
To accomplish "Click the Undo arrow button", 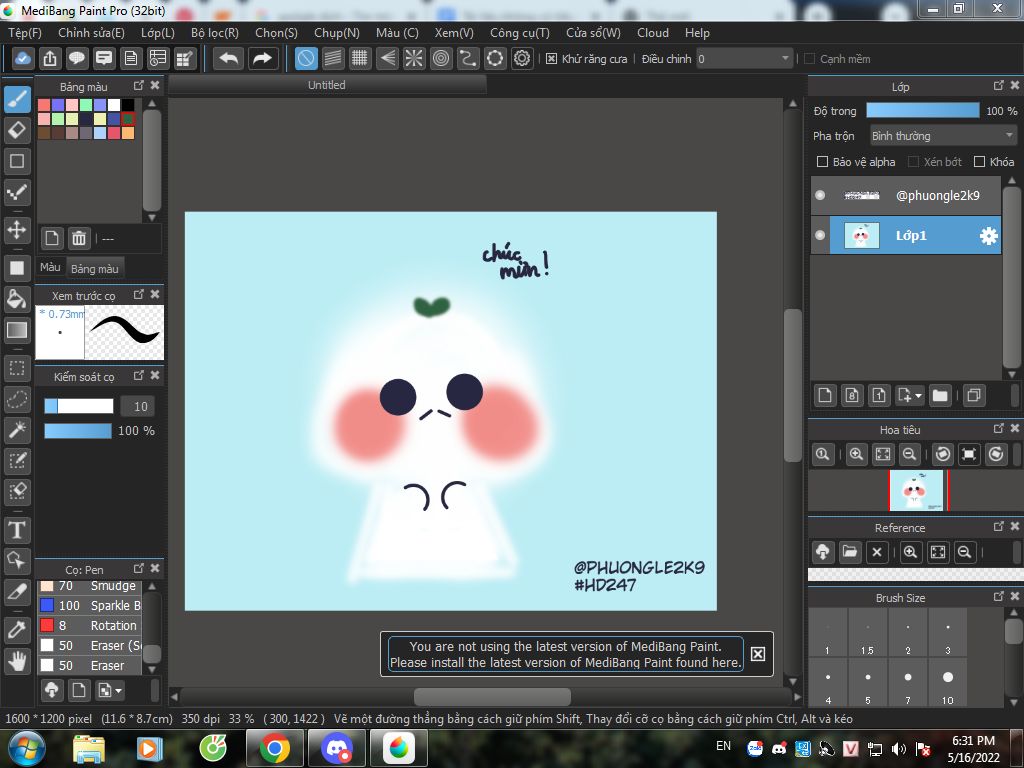I will (229, 59).
